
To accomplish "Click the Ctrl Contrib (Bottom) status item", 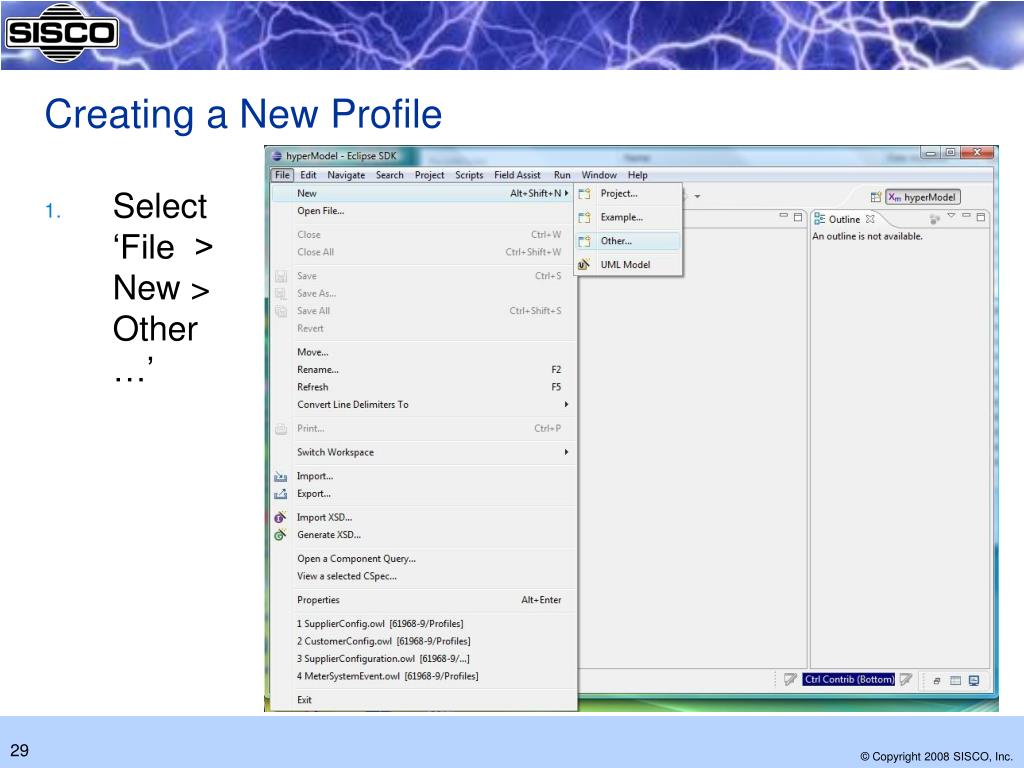I will click(x=849, y=680).
